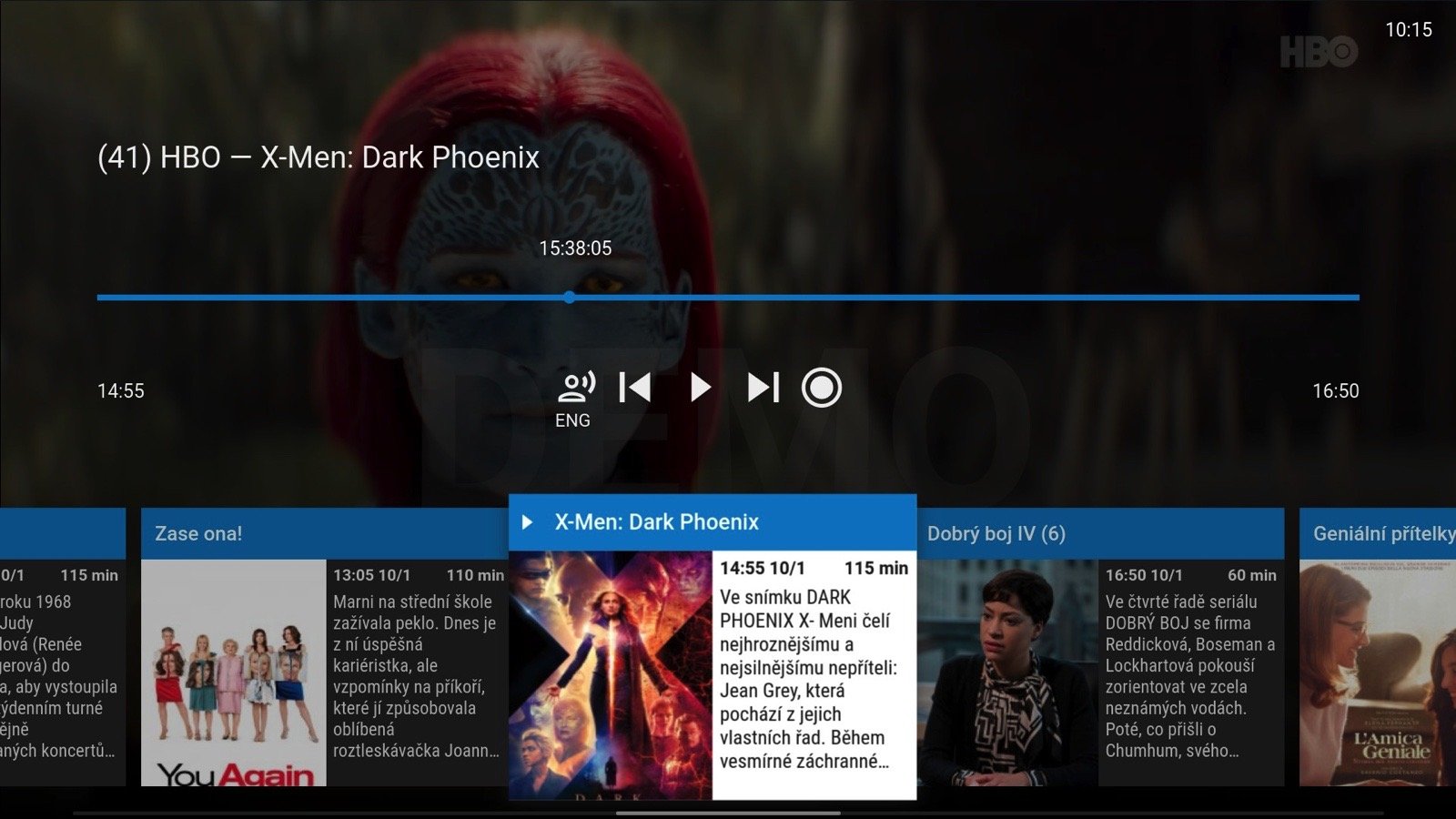Open the ENG audio language selector
Viewport: 1456px width, 819px height.
point(575,399)
